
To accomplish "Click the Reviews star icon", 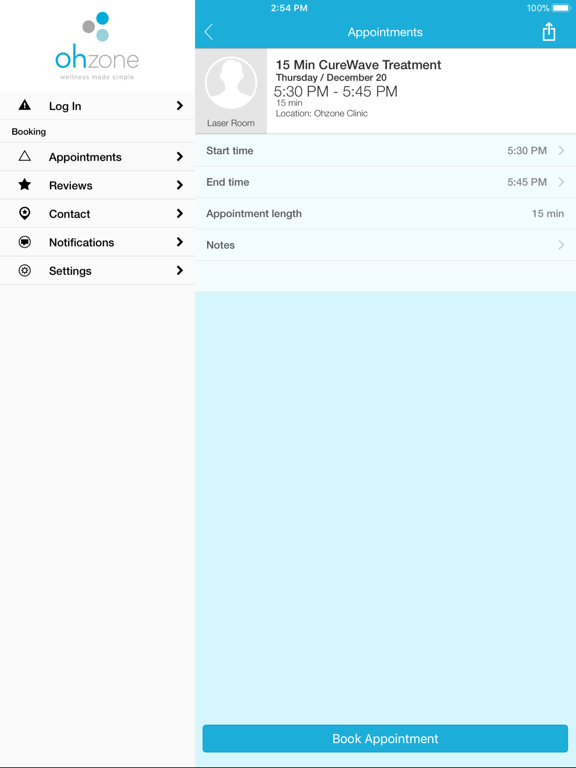I will pyautogui.click(x=24, y=184).
